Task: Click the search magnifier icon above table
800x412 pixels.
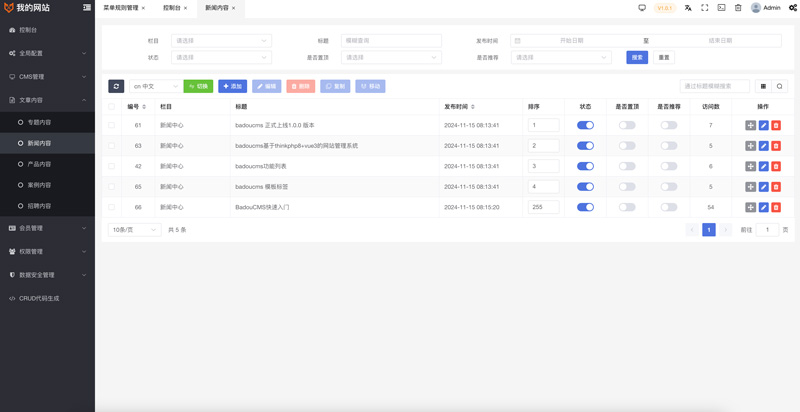Action: (x=780, y=86)
